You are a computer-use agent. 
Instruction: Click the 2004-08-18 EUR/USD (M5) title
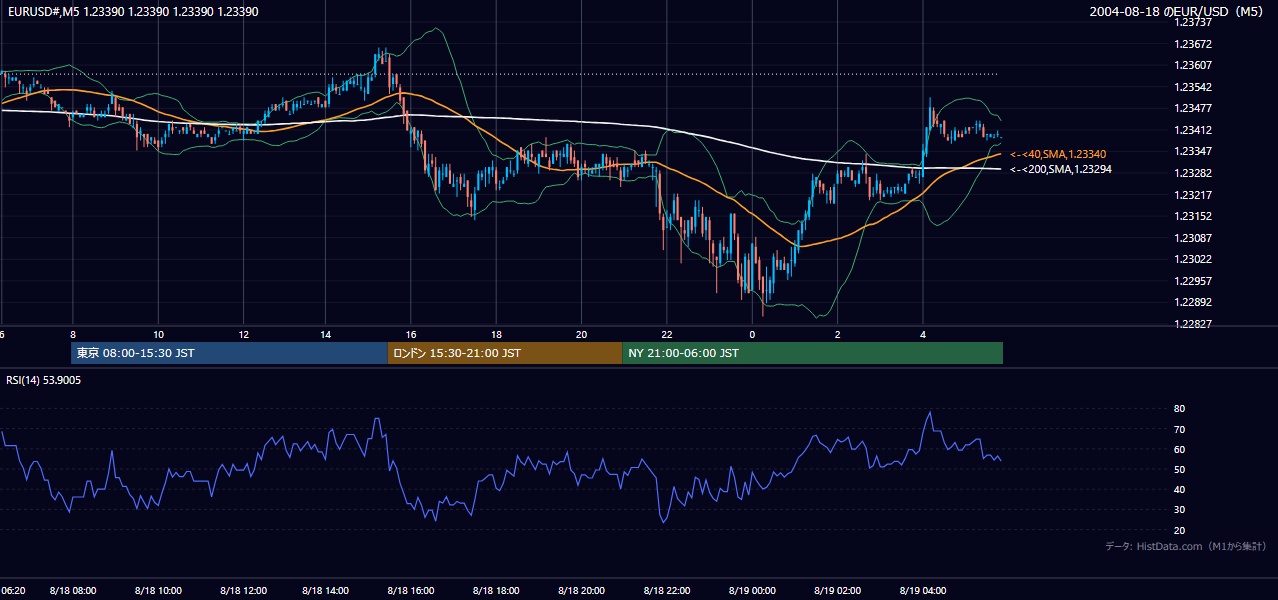(1178, 11)
